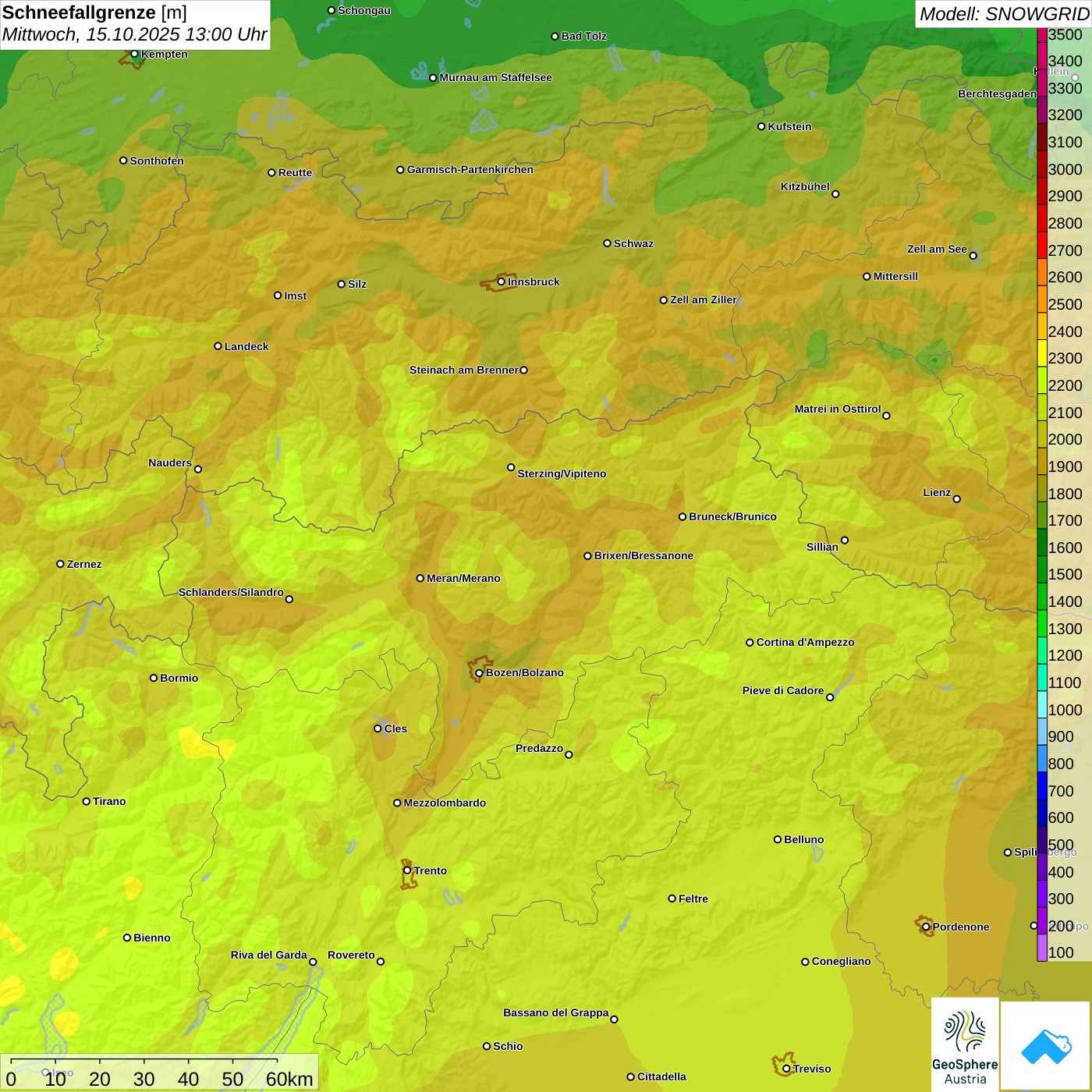Click the Kufstein location marker circle
The height and width of the screenshot is (1092, 1092).
[x=761, y=126]
